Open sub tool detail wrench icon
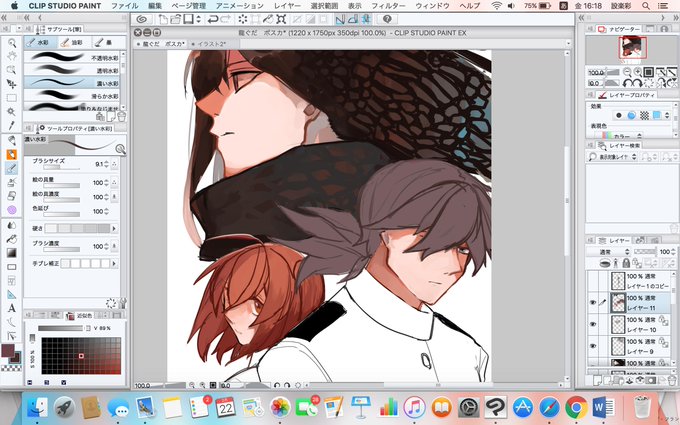The image size is (680, 425). pyautogui.click(x=122, y=303)
